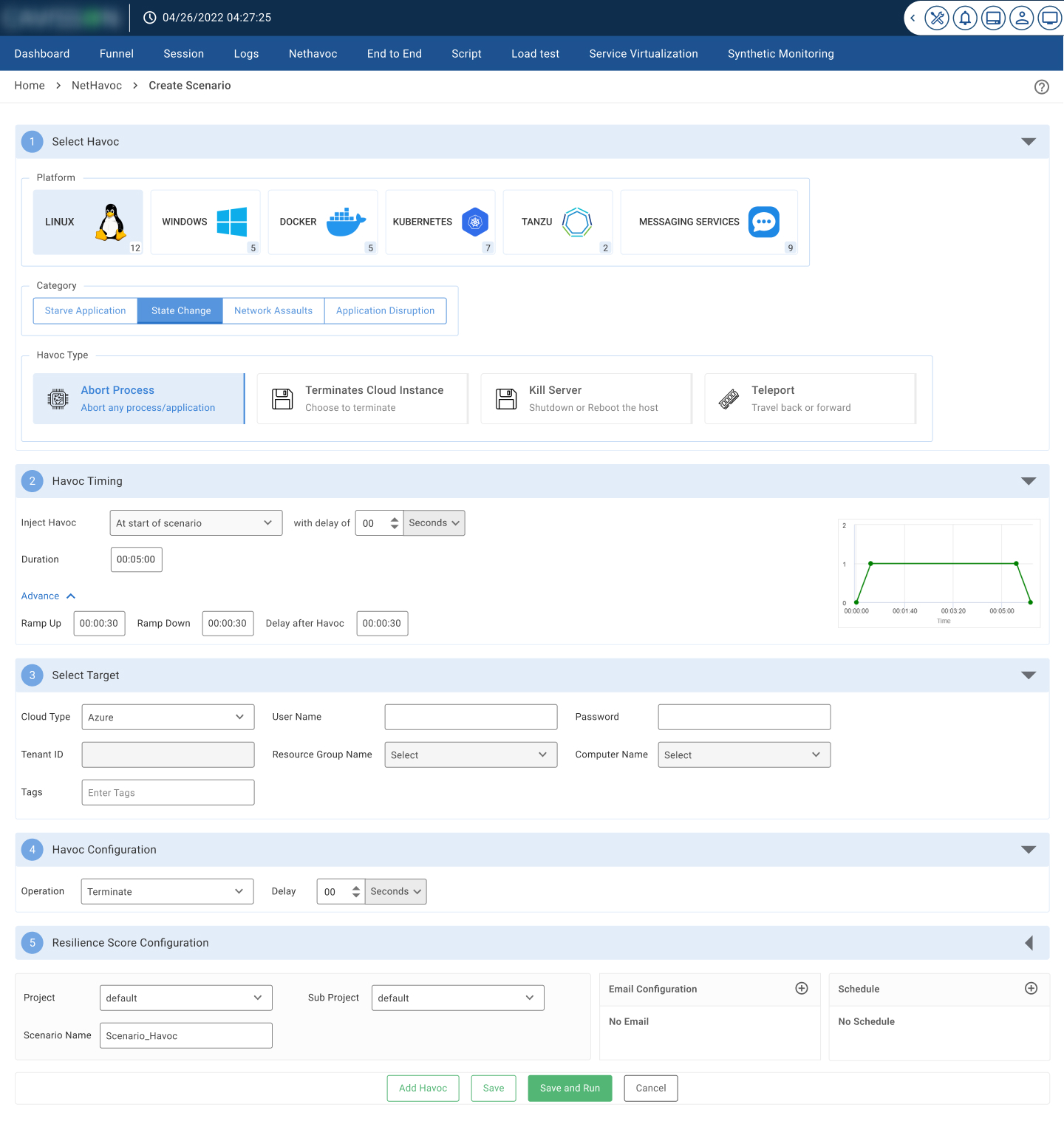Viewport: 1064px width, 1141px height.
Task: Go to Synthetic Monitoring menu
Action: point(780,54)
